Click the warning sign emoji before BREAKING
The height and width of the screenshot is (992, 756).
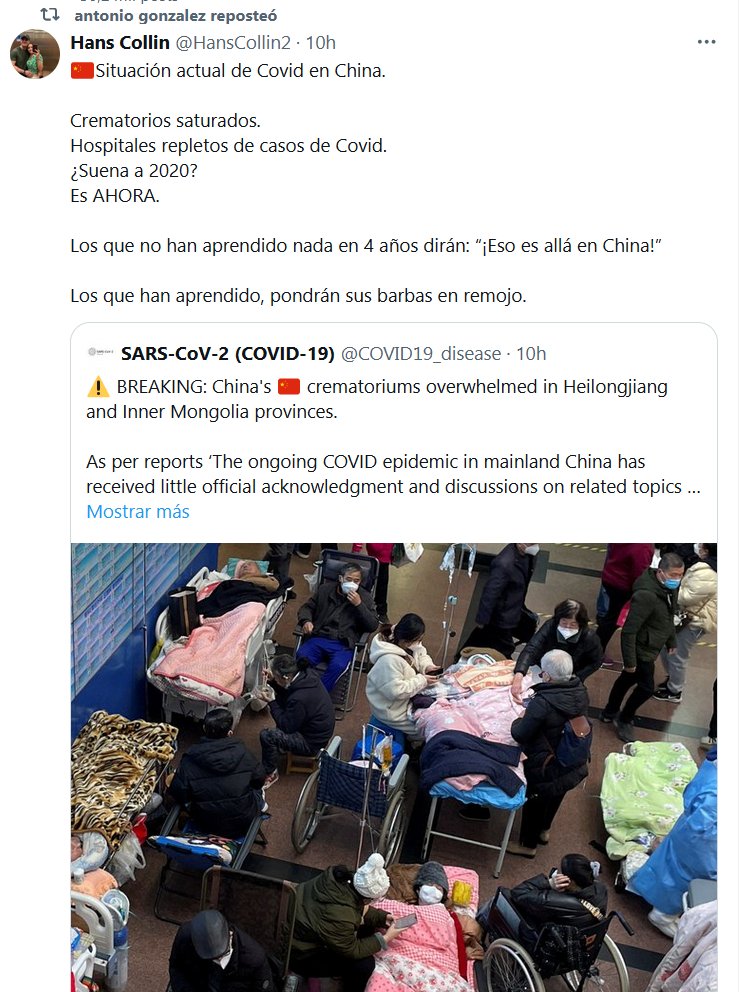pyautogui.click(x=98, y=387)
